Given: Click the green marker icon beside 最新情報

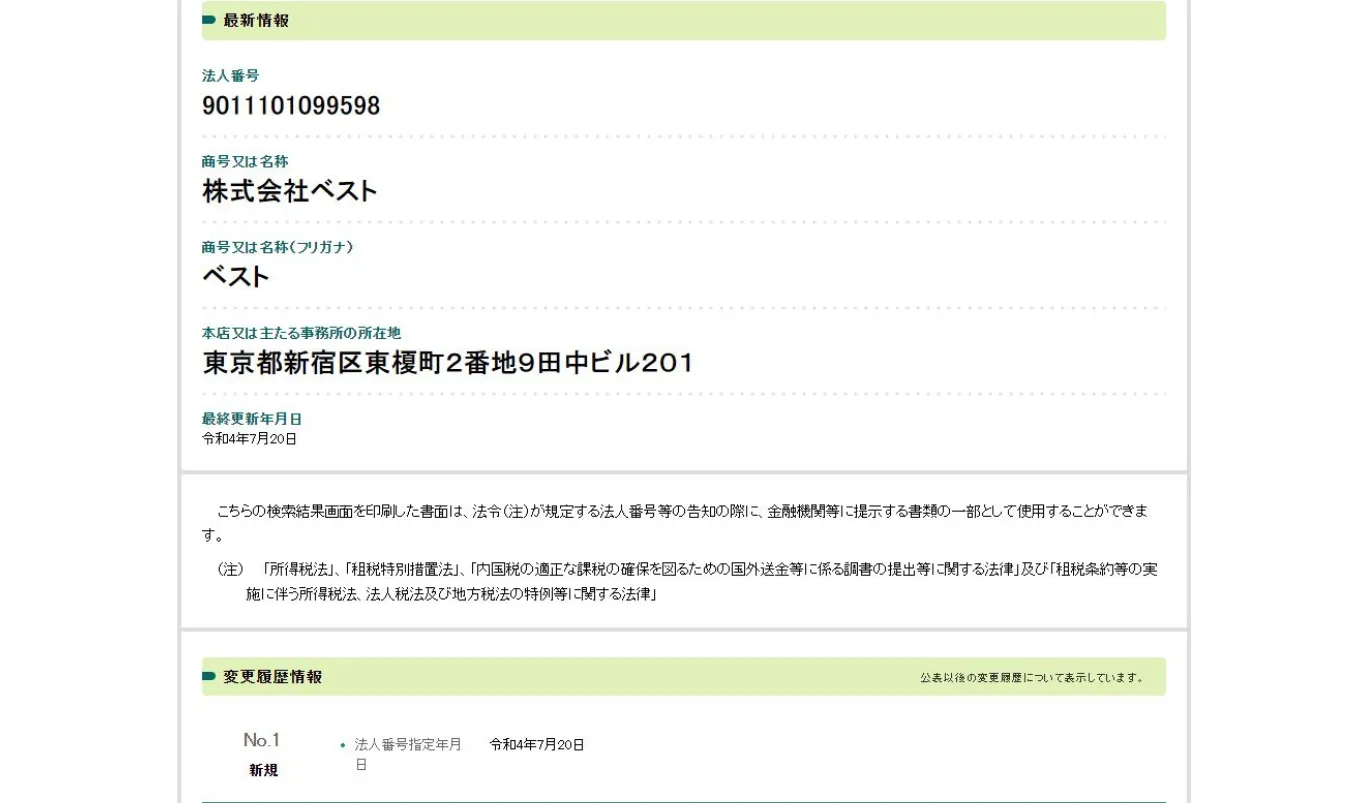Looking at the screenshot, I should click(209, 20).
